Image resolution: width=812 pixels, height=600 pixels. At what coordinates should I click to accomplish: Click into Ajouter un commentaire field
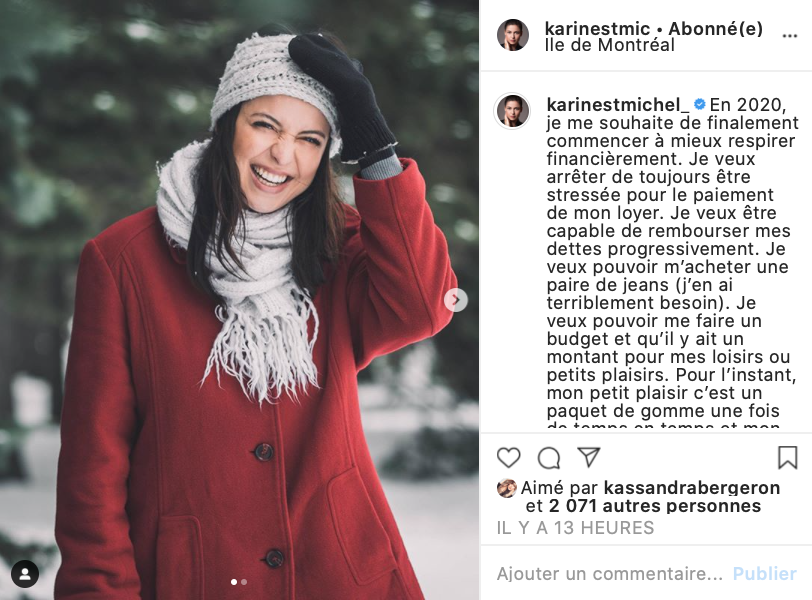[x=610, y=574]
